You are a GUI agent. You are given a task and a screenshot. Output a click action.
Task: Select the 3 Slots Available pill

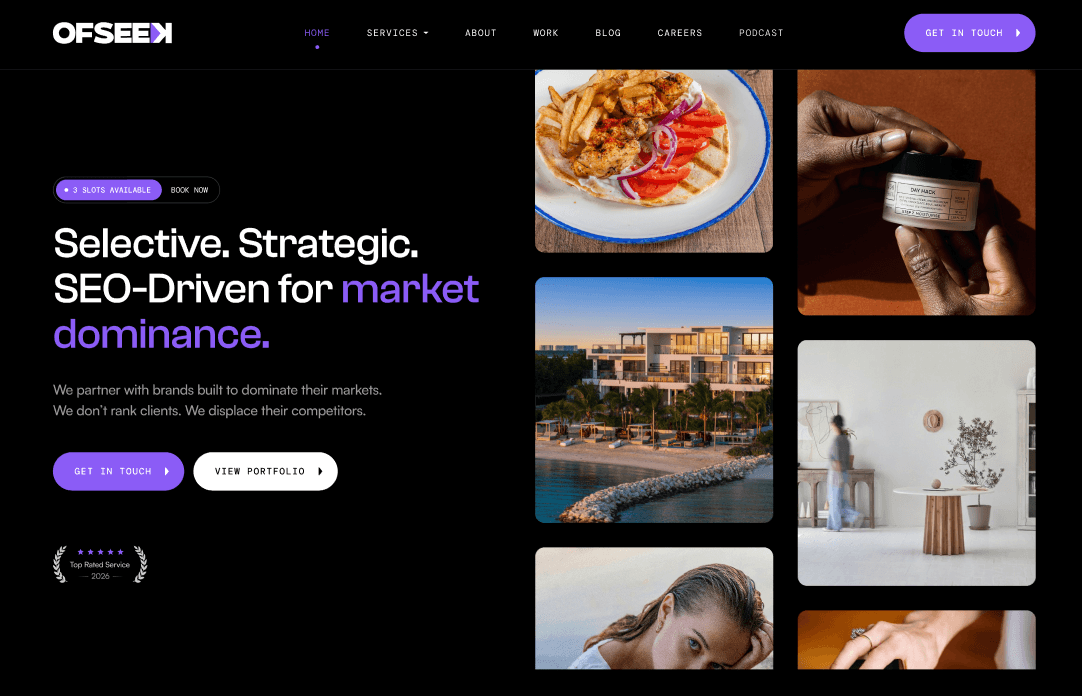pyautogui.click(x=108, y=190)
